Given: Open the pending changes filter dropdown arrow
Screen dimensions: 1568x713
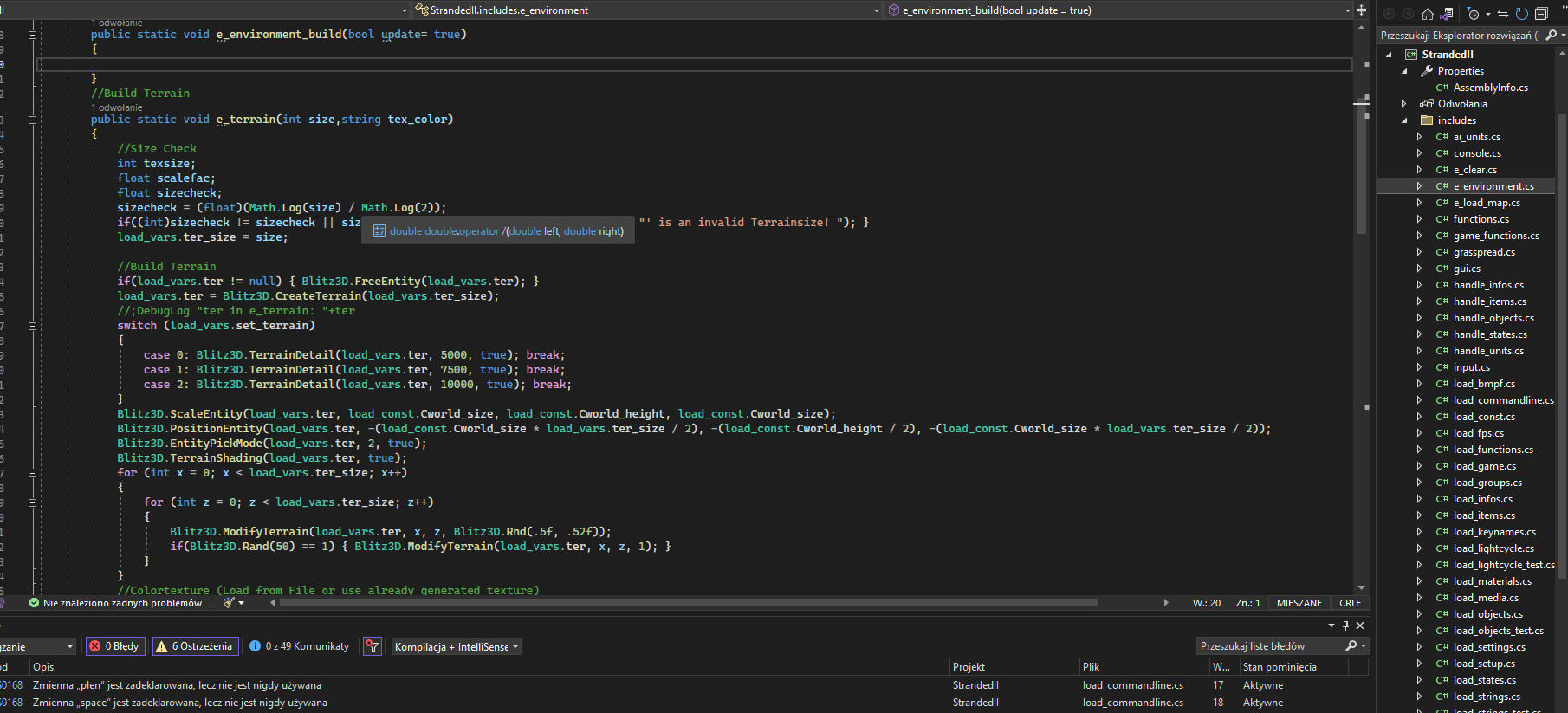Looking at the screenshot, I should pos(1487,14).
